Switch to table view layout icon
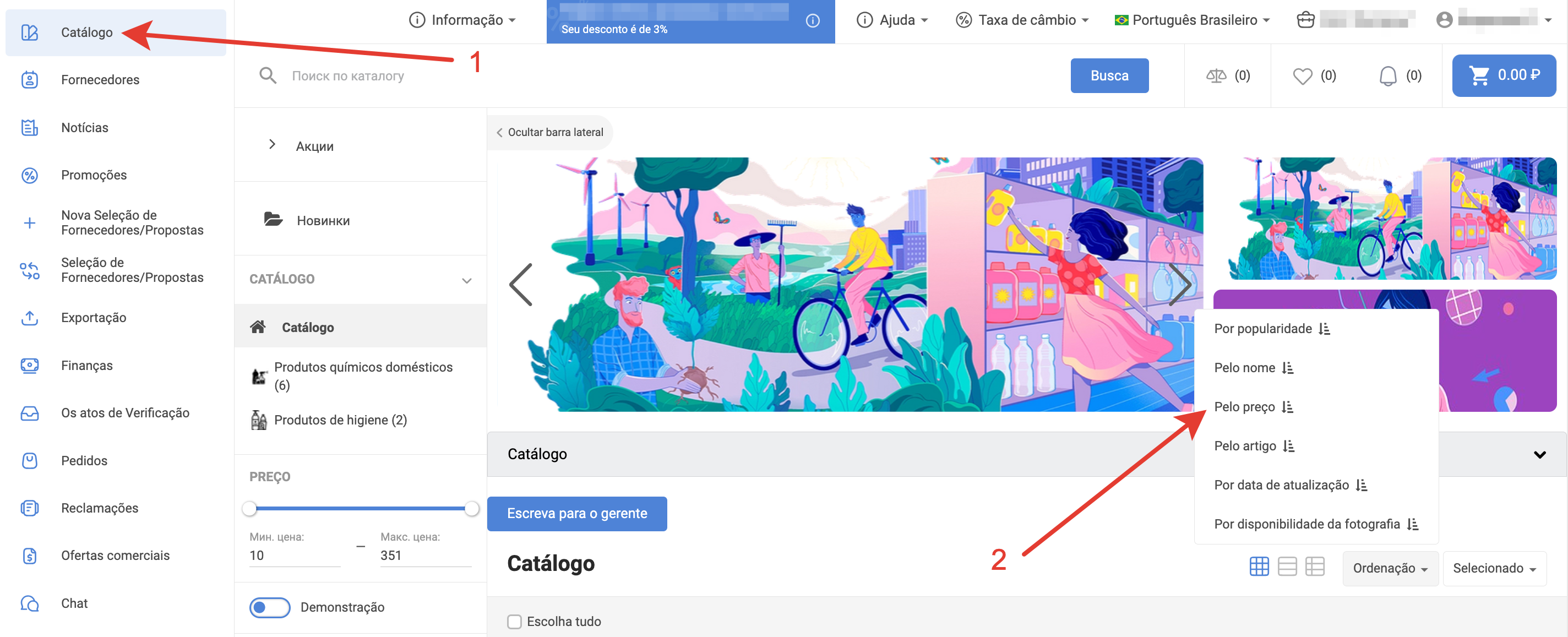The width and height of the screenshot is (1568, 637). coord(1315,567)
